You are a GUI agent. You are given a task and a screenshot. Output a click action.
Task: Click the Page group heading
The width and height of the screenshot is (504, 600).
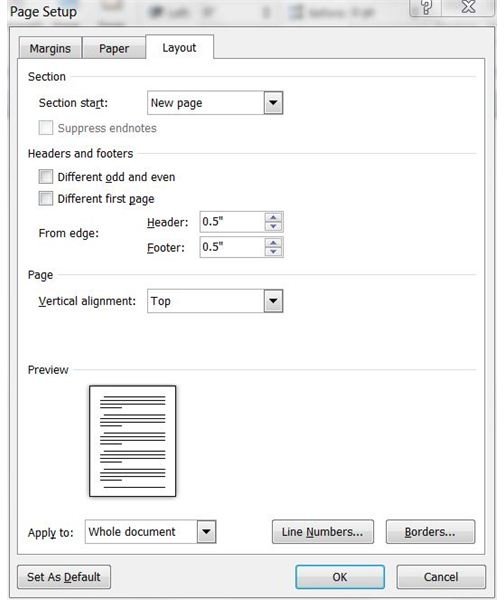coord(40,275)
